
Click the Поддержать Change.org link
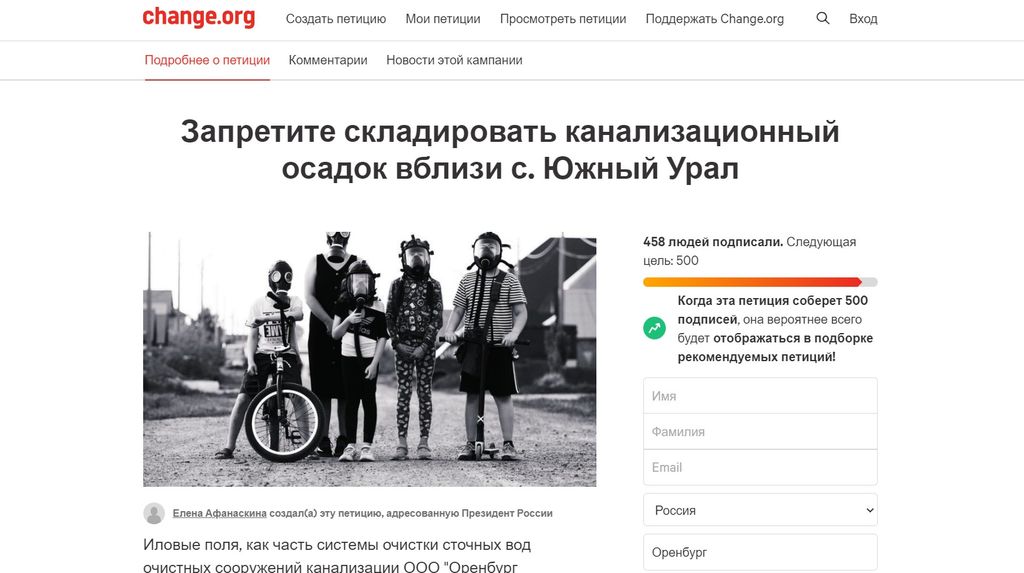pos(714,19)
